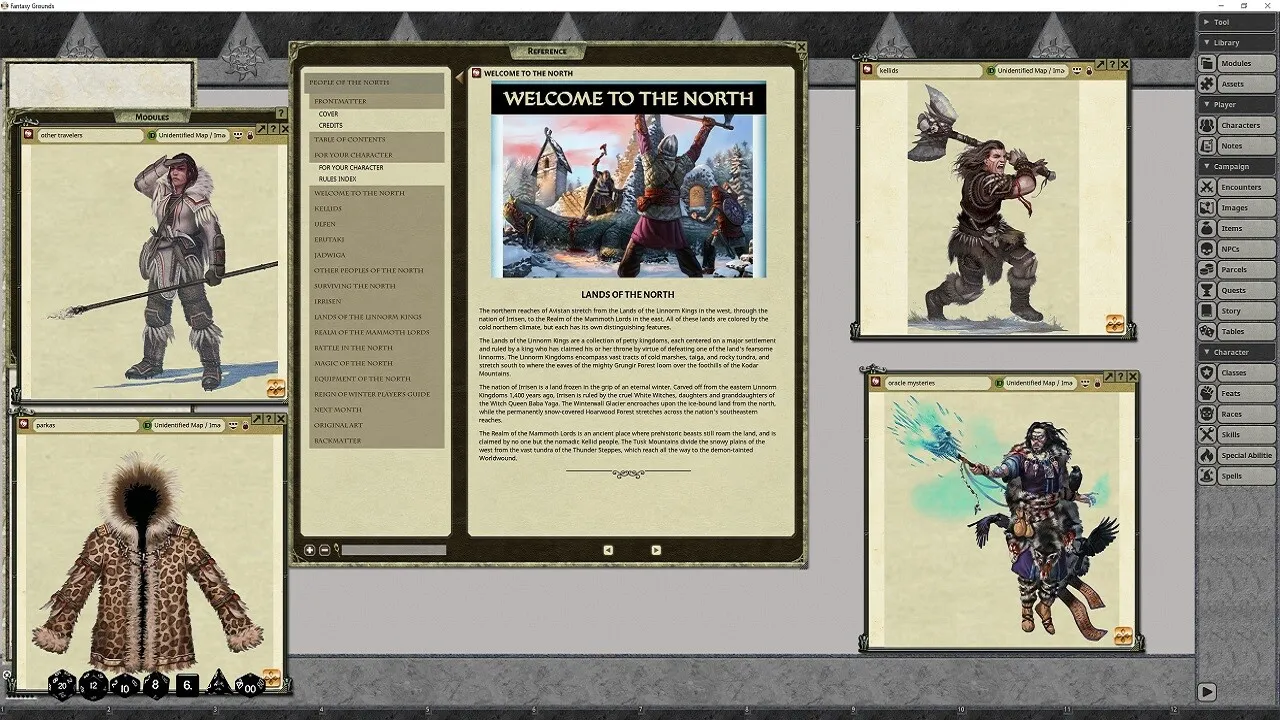Screen dimensions: 1280x720
Task: Toggle the ID indicator on kellids window
Action: click(x=990, y=71)
